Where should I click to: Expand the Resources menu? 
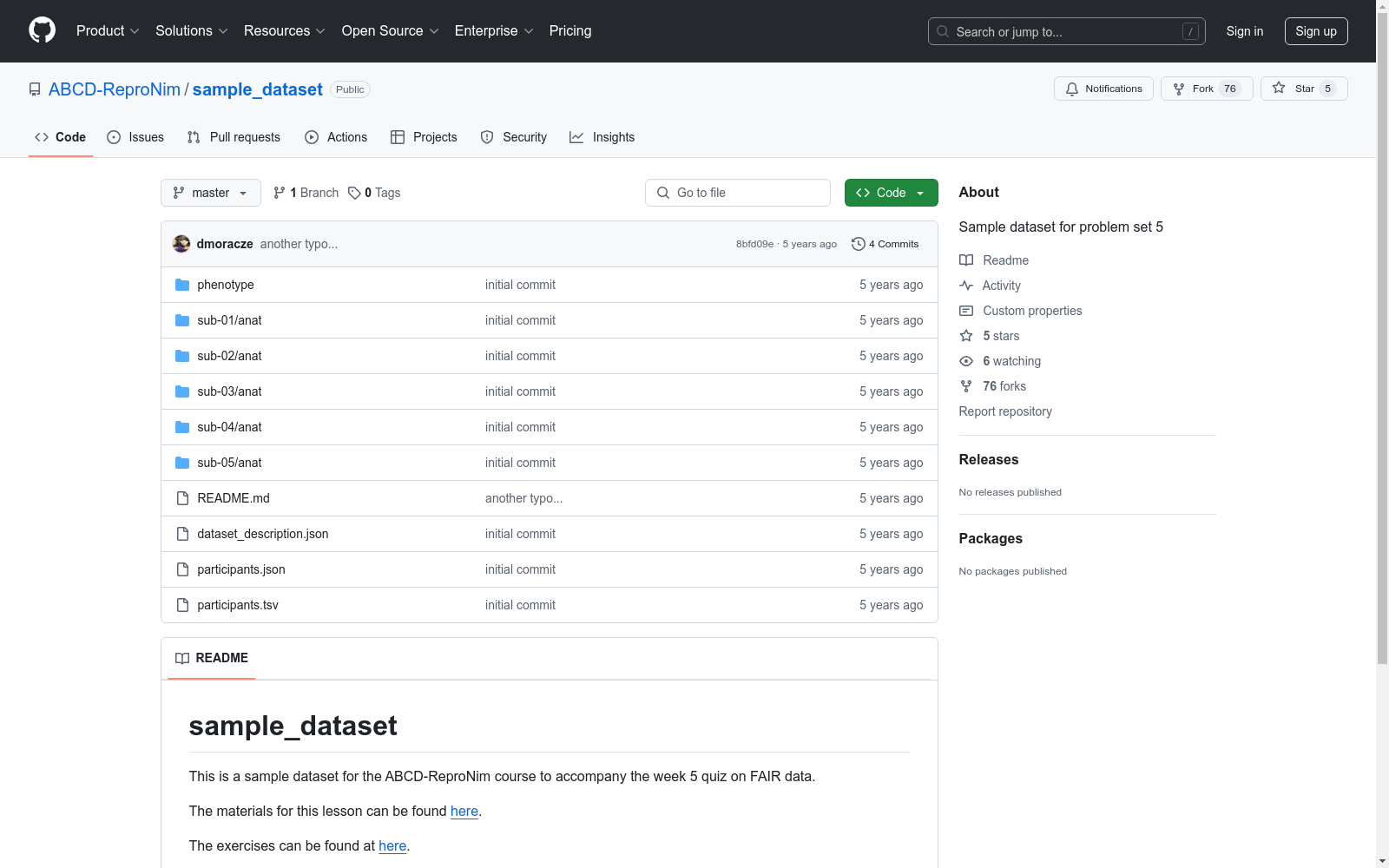pyautogui.click(x=285, y=31)
